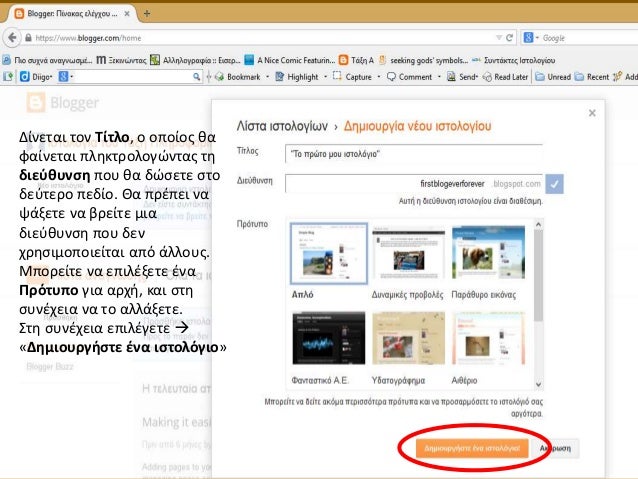Image resolution: width=638 pixels, height=479 pixels.
Task: Click the address availability checkmark icon
Action: coord(554,184)
